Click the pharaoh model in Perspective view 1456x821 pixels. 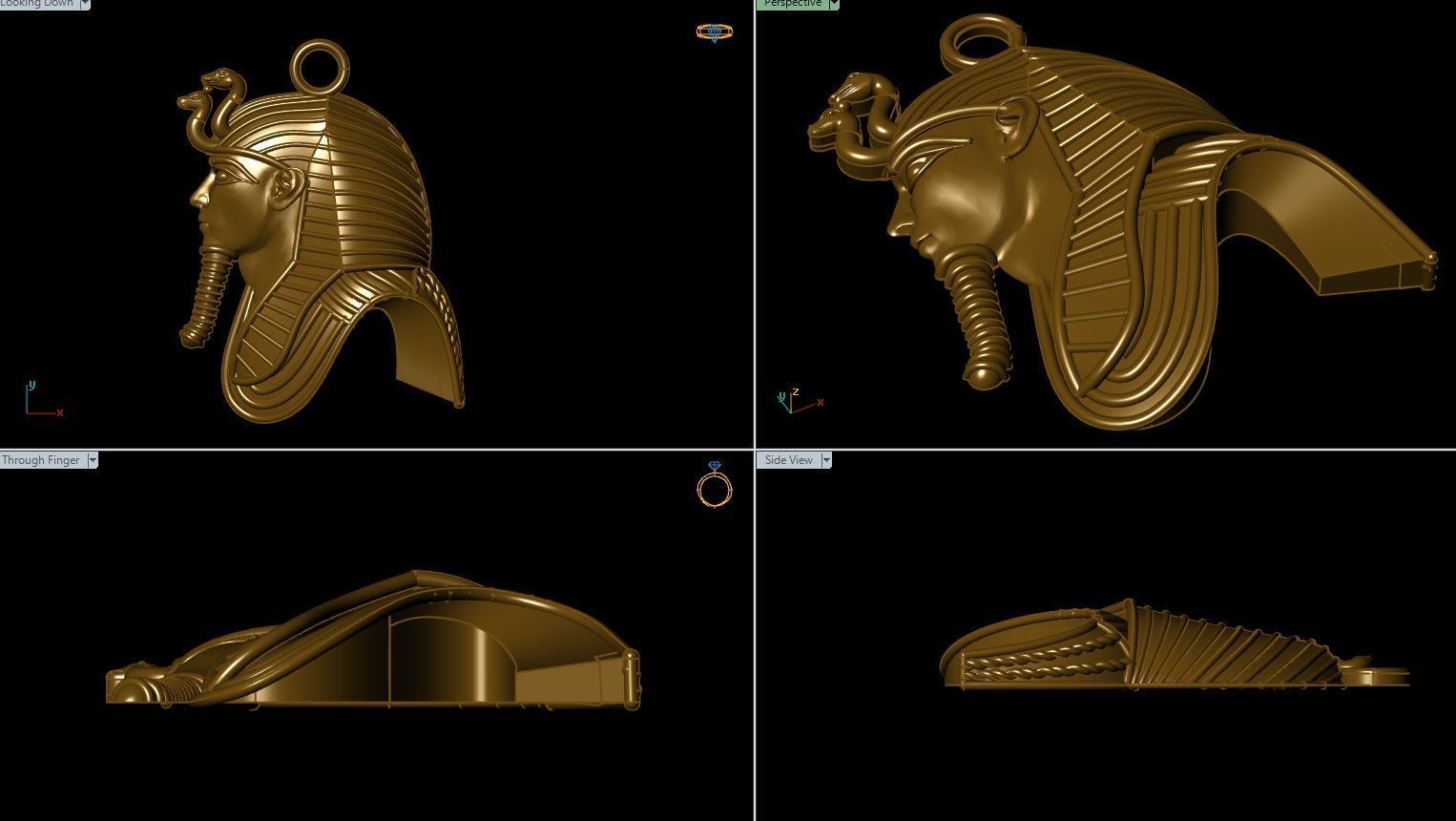(1121, 220)
